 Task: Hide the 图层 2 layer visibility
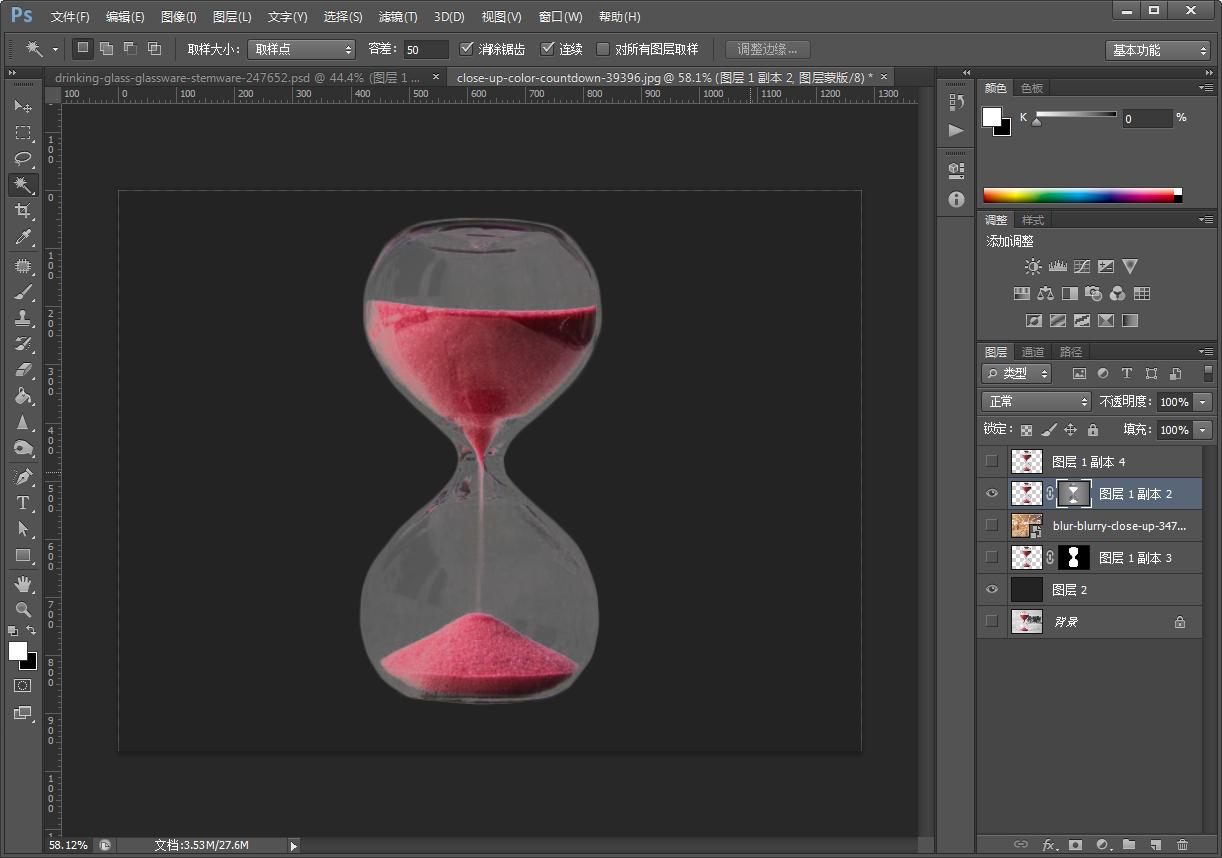[x=991, y=590]
